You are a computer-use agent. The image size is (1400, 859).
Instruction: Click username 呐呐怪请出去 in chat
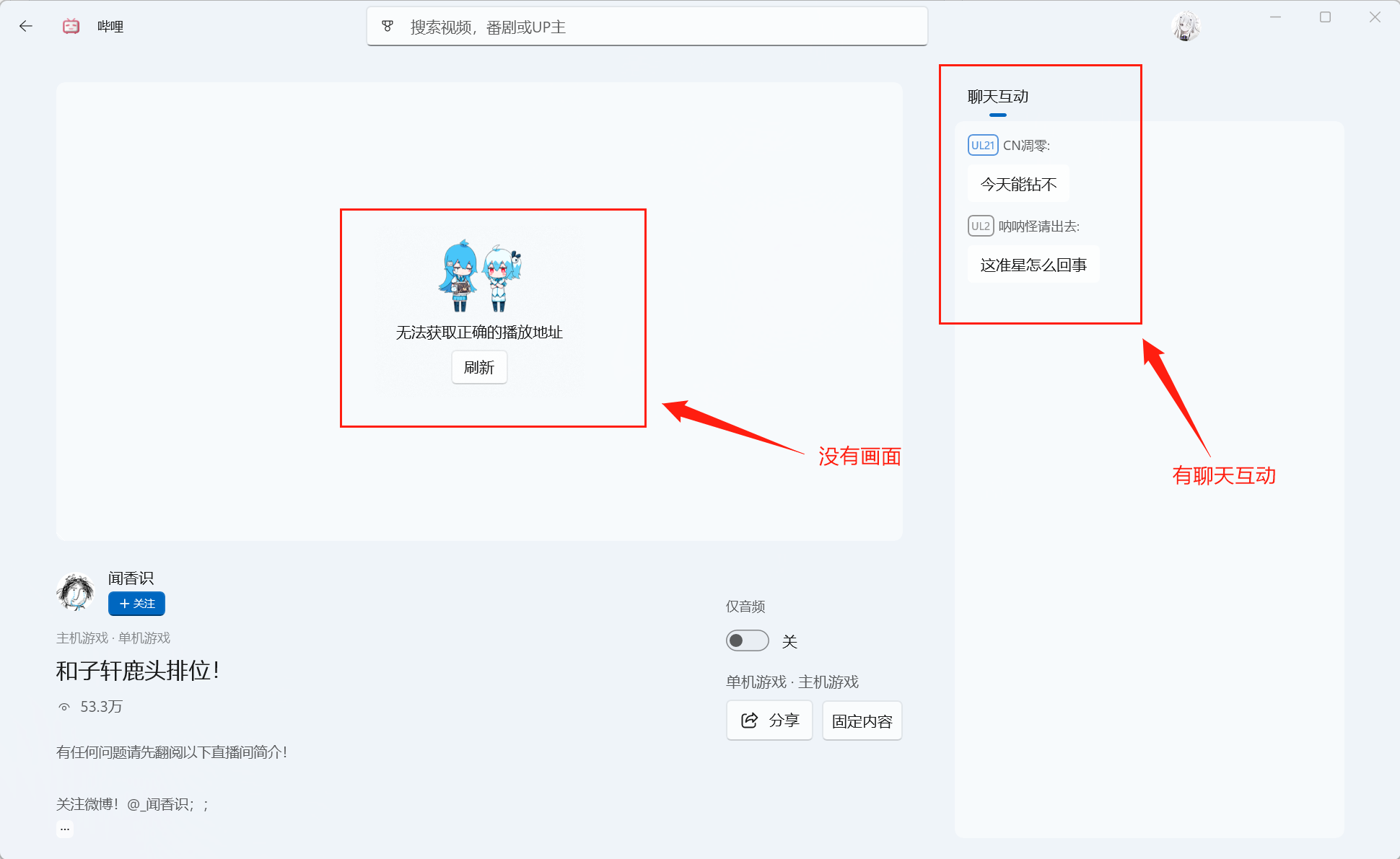pos(1038,226)
